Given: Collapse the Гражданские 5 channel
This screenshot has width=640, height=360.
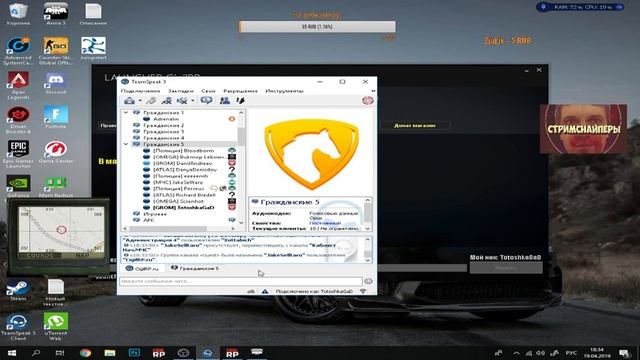Looking at the screenshot, I should pos(126,144).
